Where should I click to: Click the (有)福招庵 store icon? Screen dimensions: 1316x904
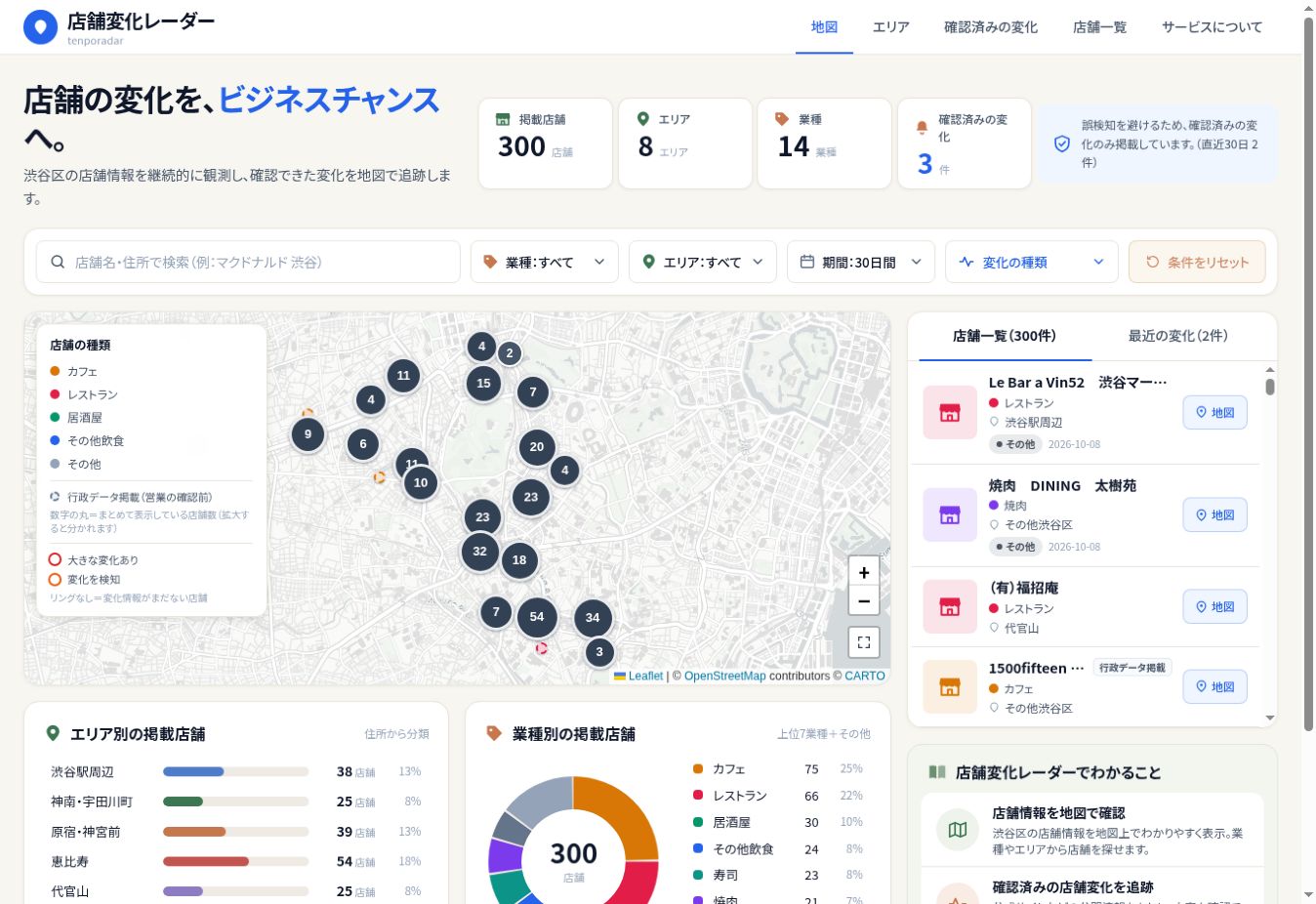[950, 606]
